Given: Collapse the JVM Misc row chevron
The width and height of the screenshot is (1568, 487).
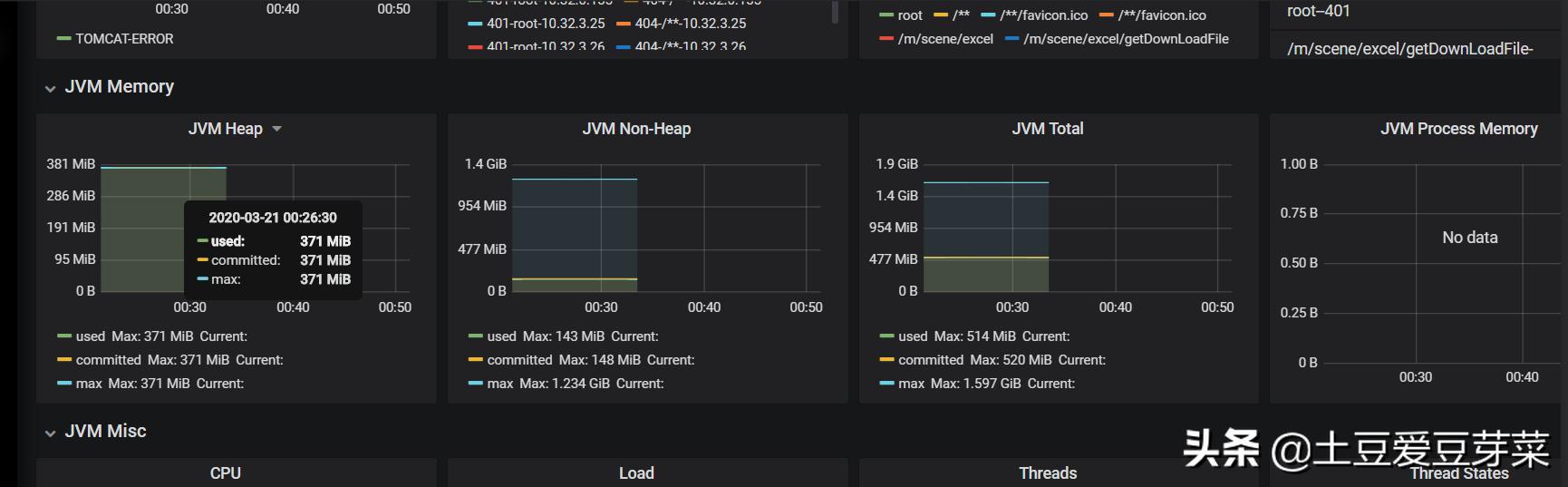Looking at the screenshot, I should pos(51,433).
